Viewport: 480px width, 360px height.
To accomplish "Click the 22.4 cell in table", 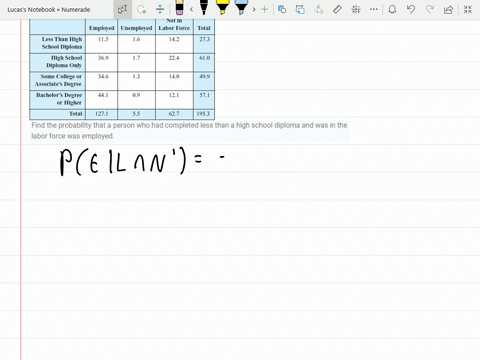I will point(174,58).
